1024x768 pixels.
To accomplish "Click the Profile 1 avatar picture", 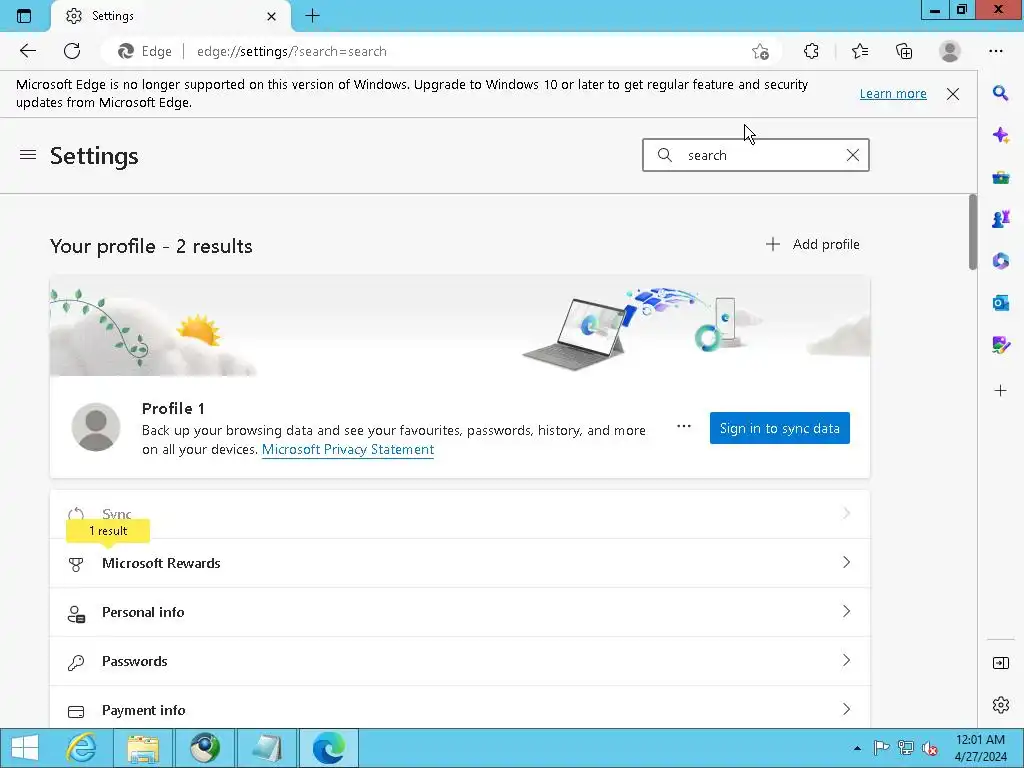I will [x=96, y=426].
